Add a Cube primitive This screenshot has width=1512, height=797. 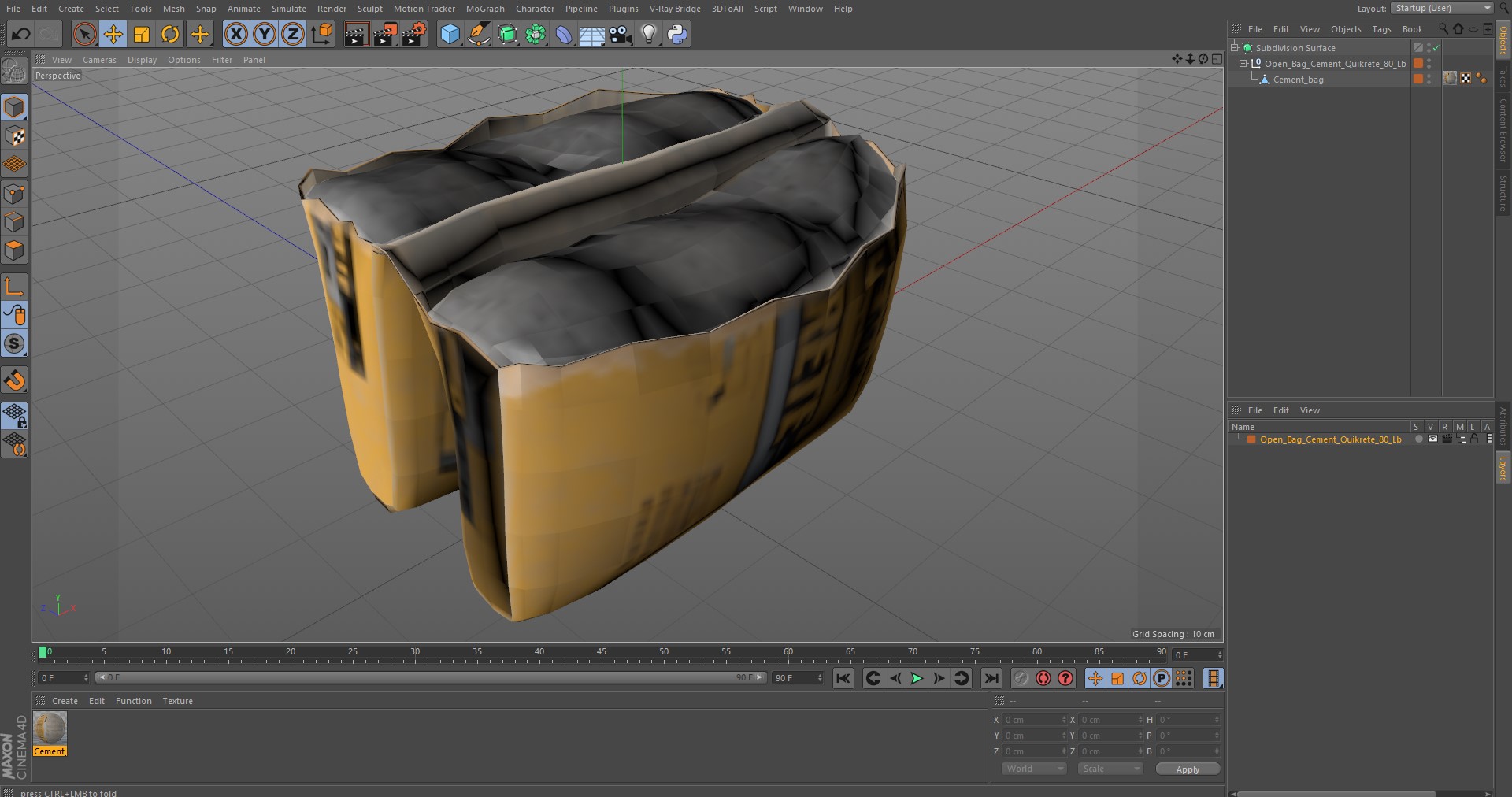click(450, 34)
